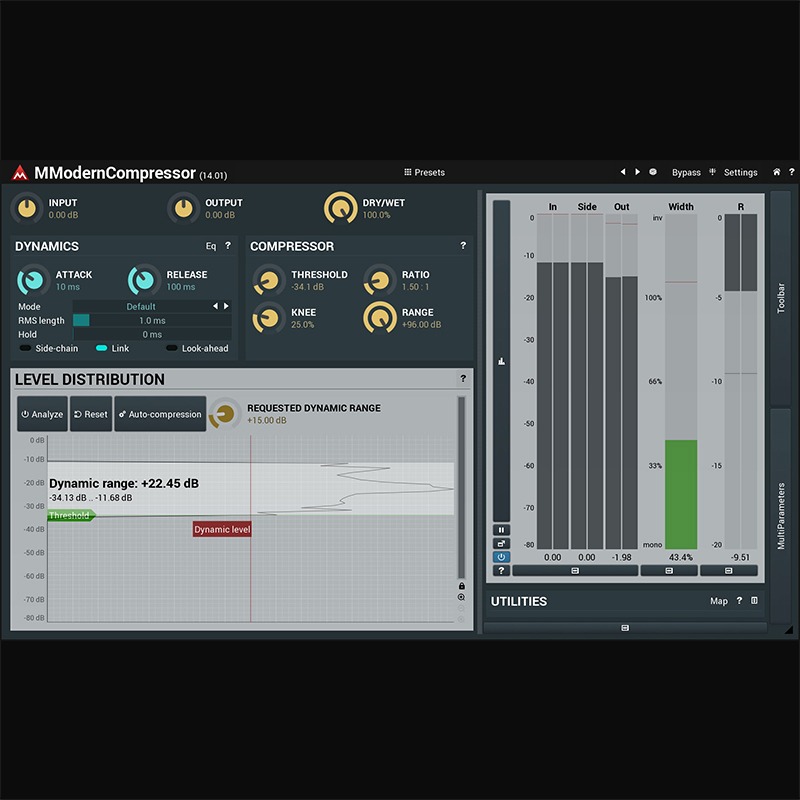Collapse the R meter bar
The height and width of the screenshot is (800, 800).
729,571
